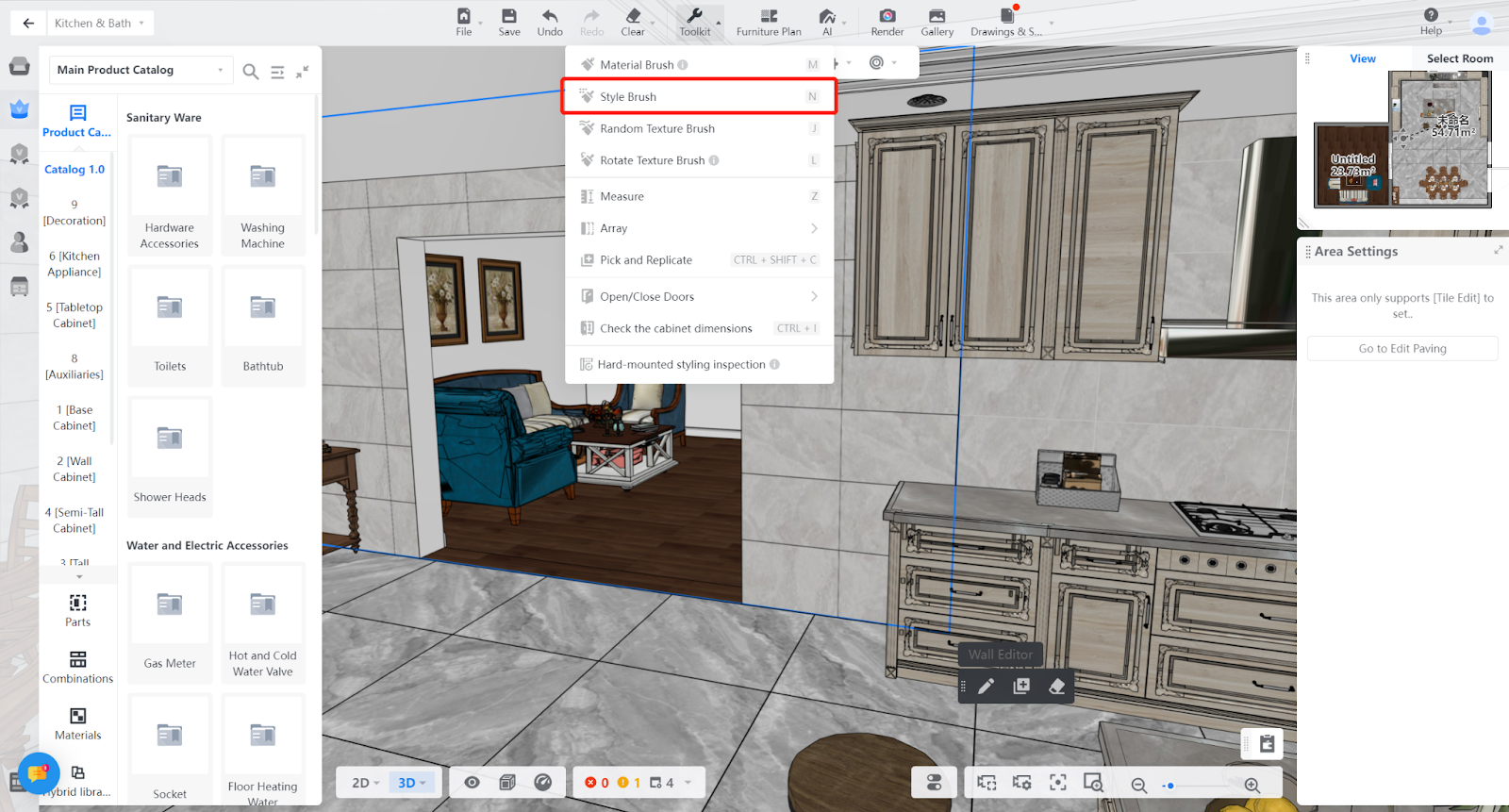Choose Check the cabinet dimensions
The height and width of the screenshot is (812, 1509).
(x=699, y=328)
